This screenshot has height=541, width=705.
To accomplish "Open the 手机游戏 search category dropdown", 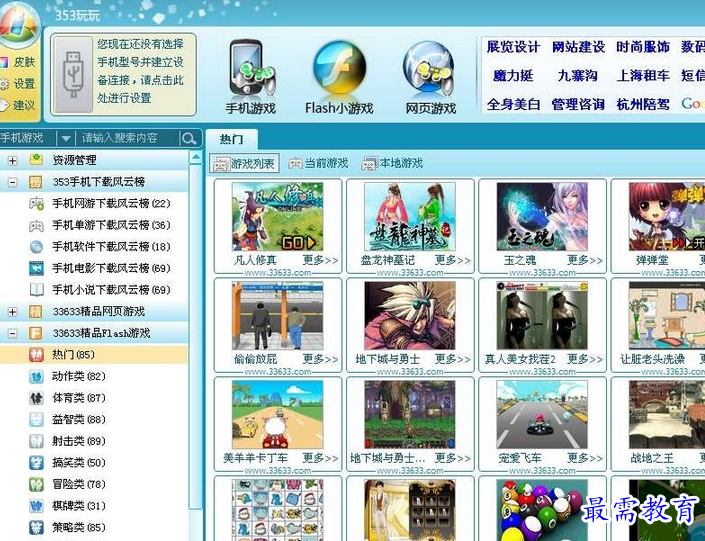I will (x=66, y=138).
